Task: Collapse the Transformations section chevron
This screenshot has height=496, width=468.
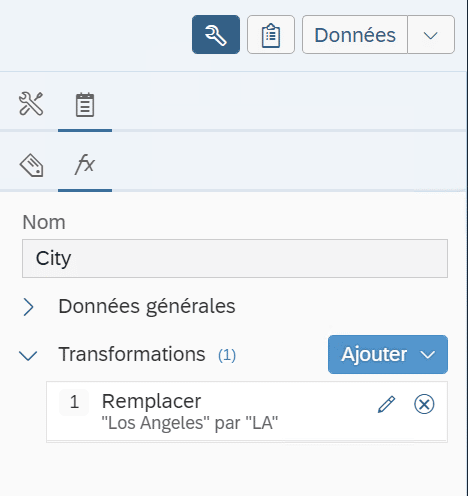Action: coord(28,355)
